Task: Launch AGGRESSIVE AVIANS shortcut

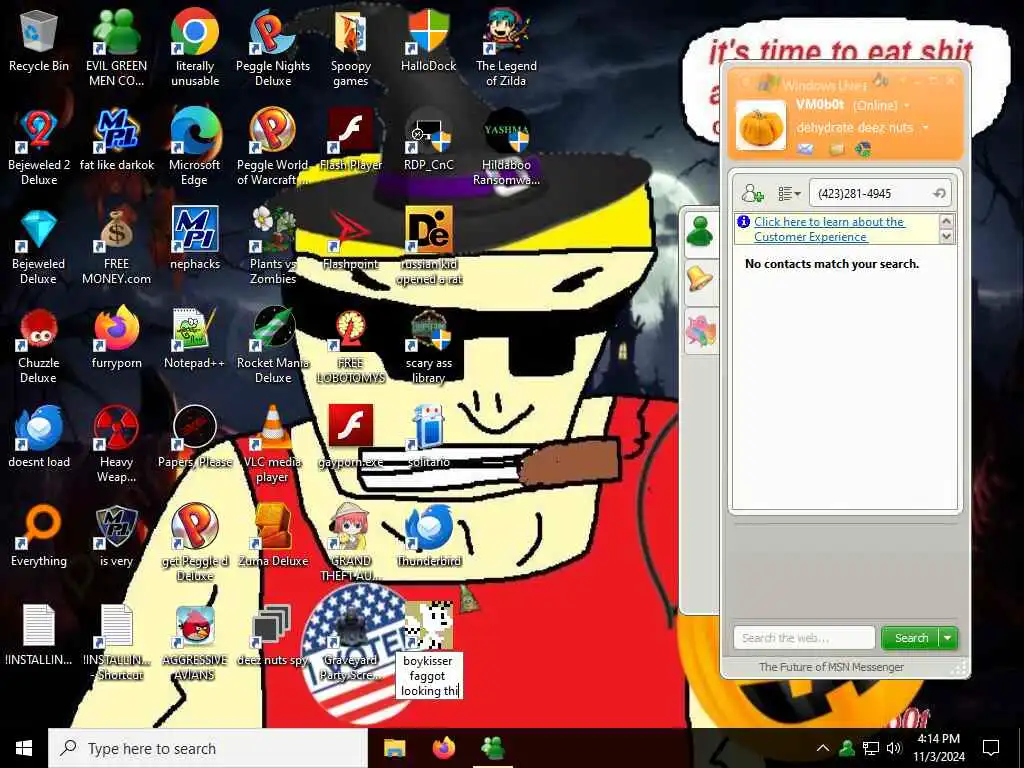Action: click(x=195, y=643)
